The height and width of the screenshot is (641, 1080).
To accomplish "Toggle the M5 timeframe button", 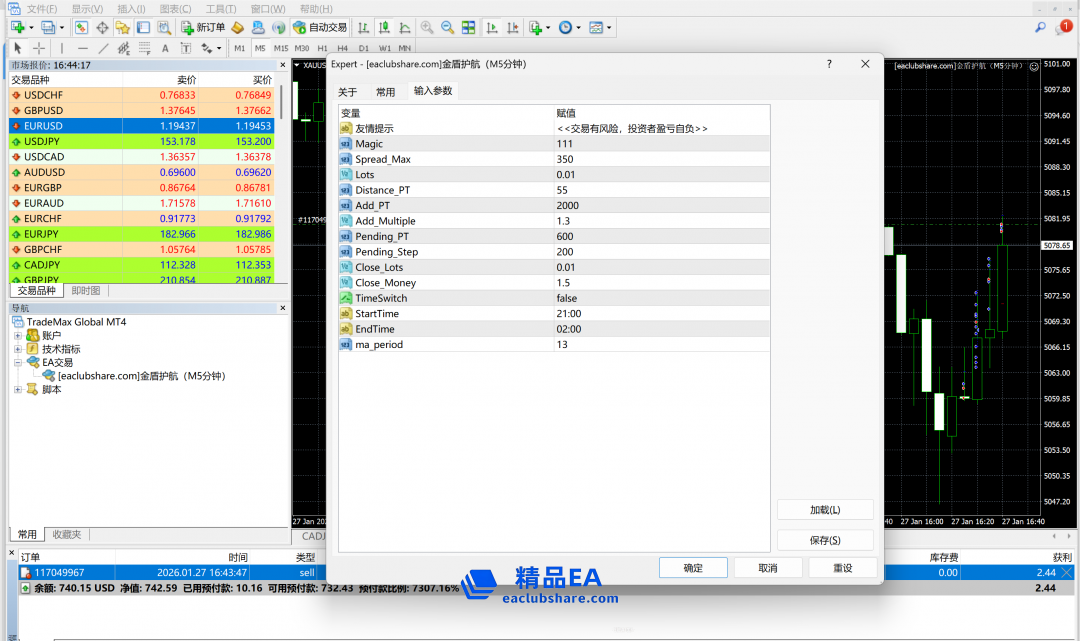I will click(x=260, y=48).
